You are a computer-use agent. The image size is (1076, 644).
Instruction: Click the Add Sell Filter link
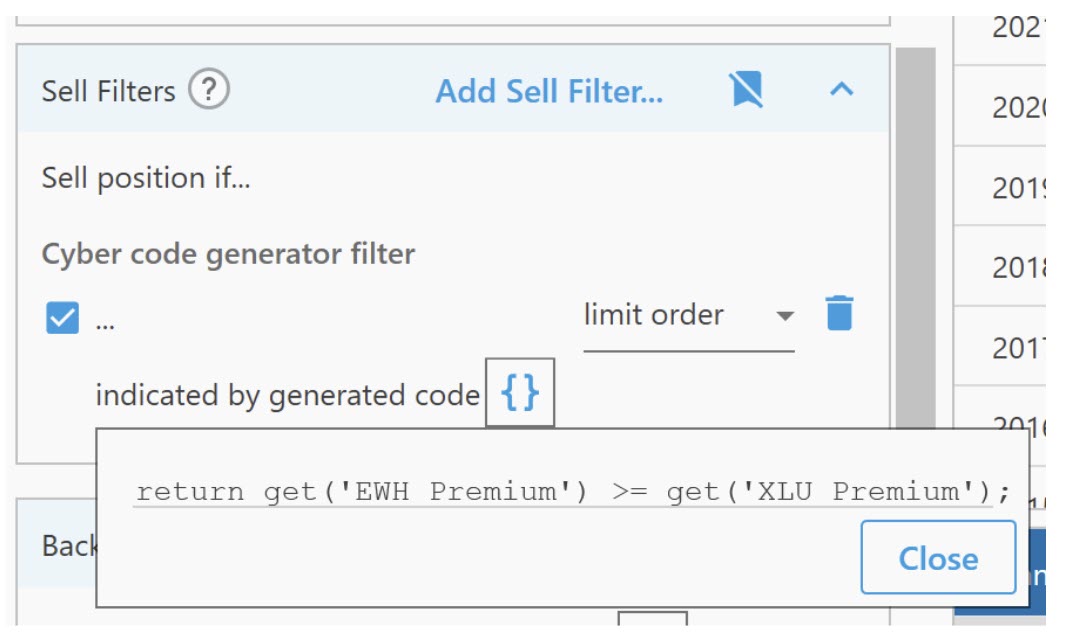point(549,92)
